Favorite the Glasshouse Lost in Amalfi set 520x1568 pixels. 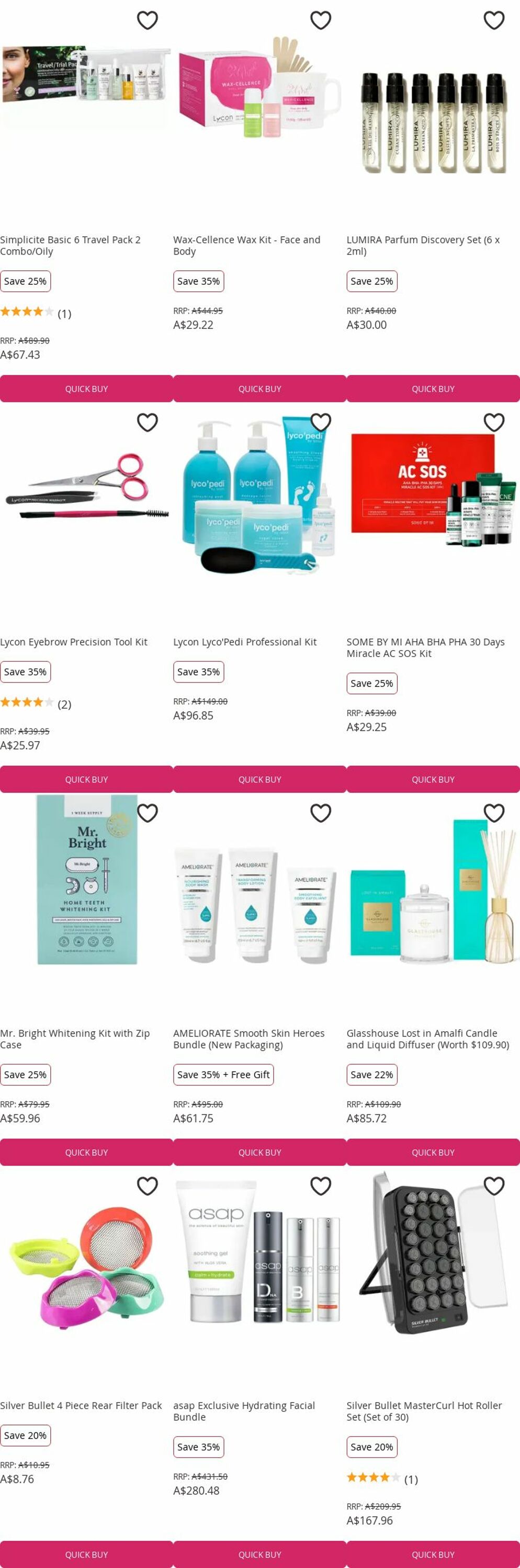(494, 813)
